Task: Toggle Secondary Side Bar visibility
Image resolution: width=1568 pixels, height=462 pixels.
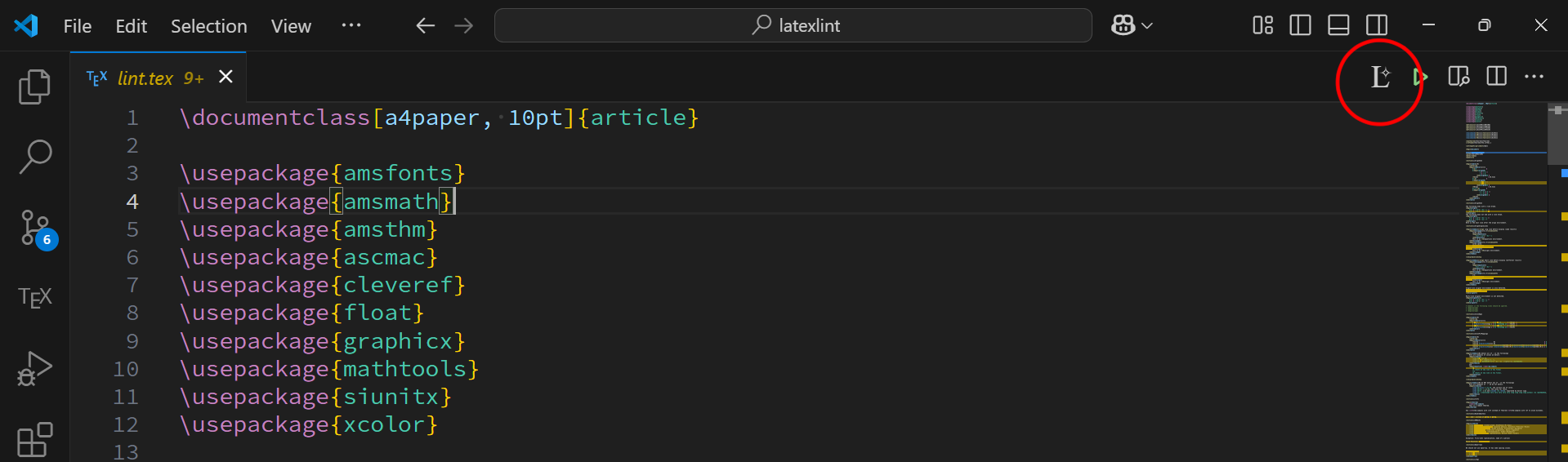Action: (1377, 25)
